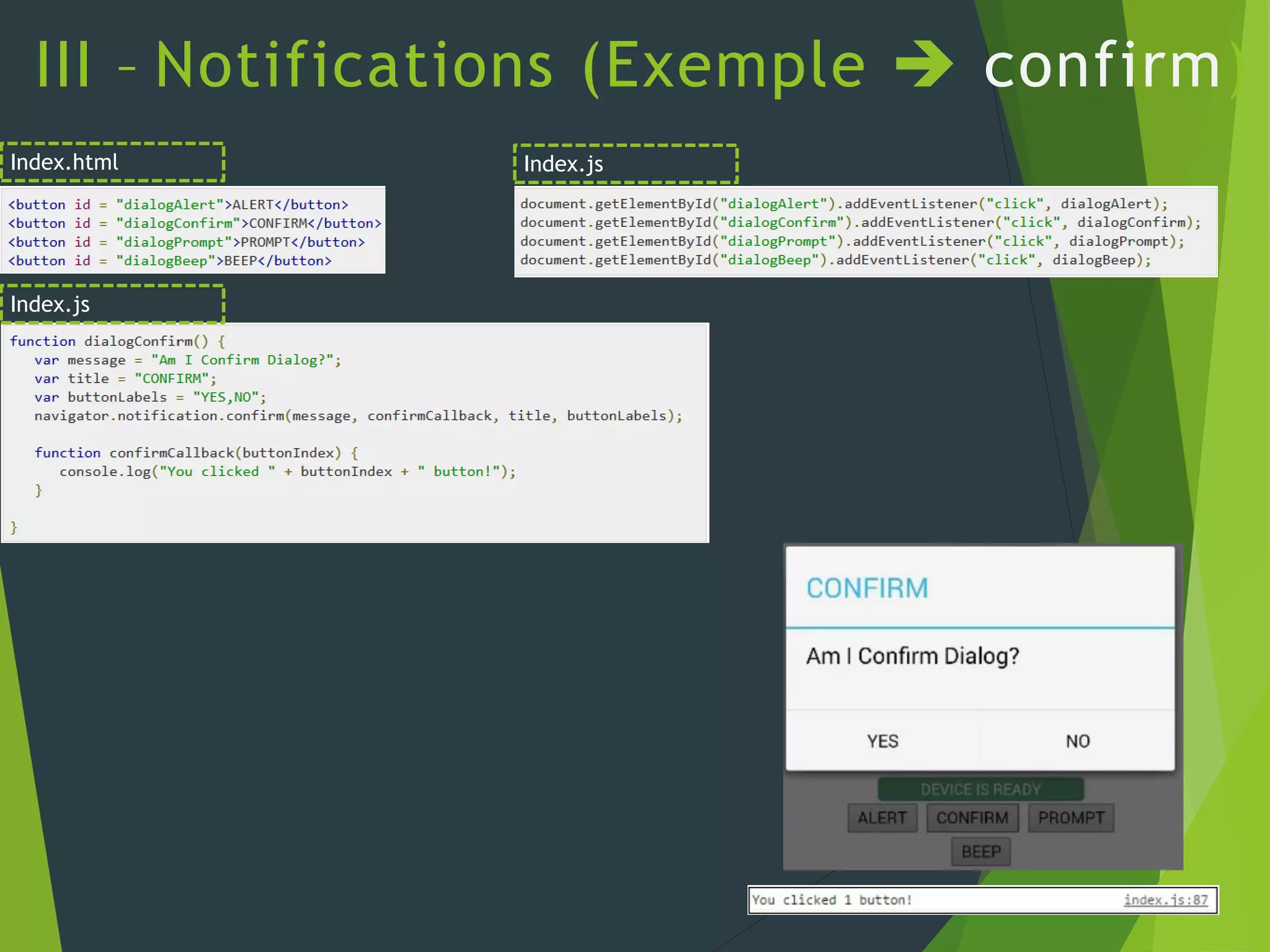Click the 'function dialogConfirm() {' line
1270x952 pixels.
coord(118,341)
